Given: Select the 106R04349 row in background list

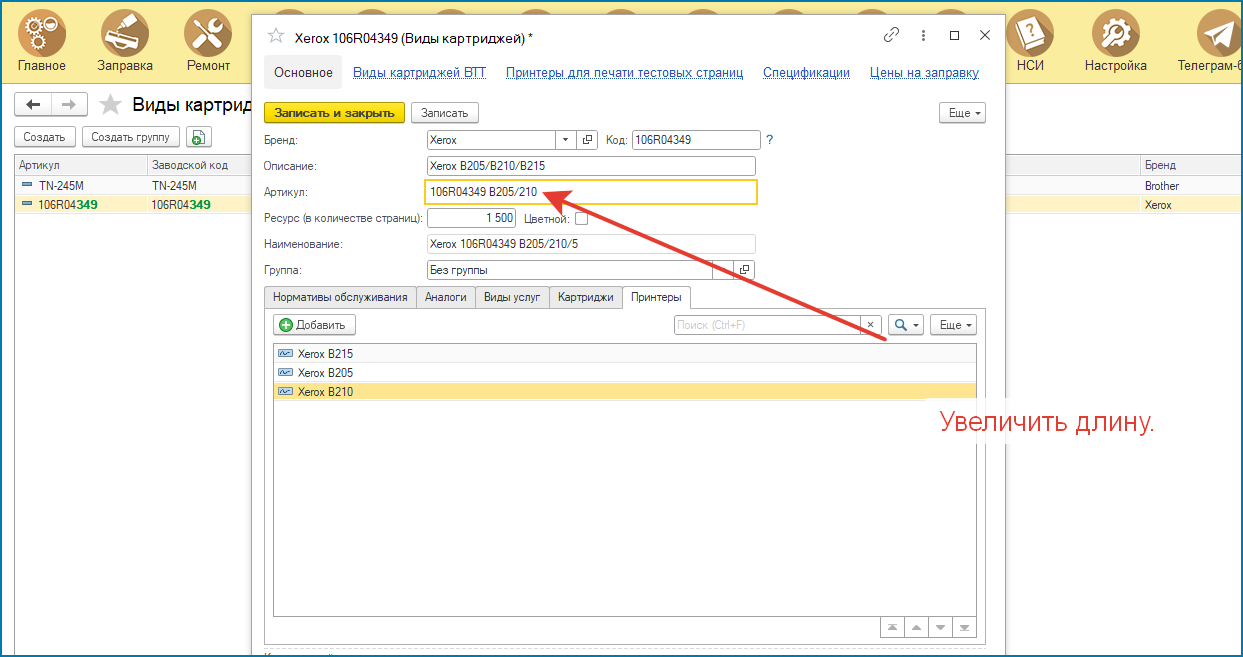Looking at the screenshot, I should [x=133, y=204].
